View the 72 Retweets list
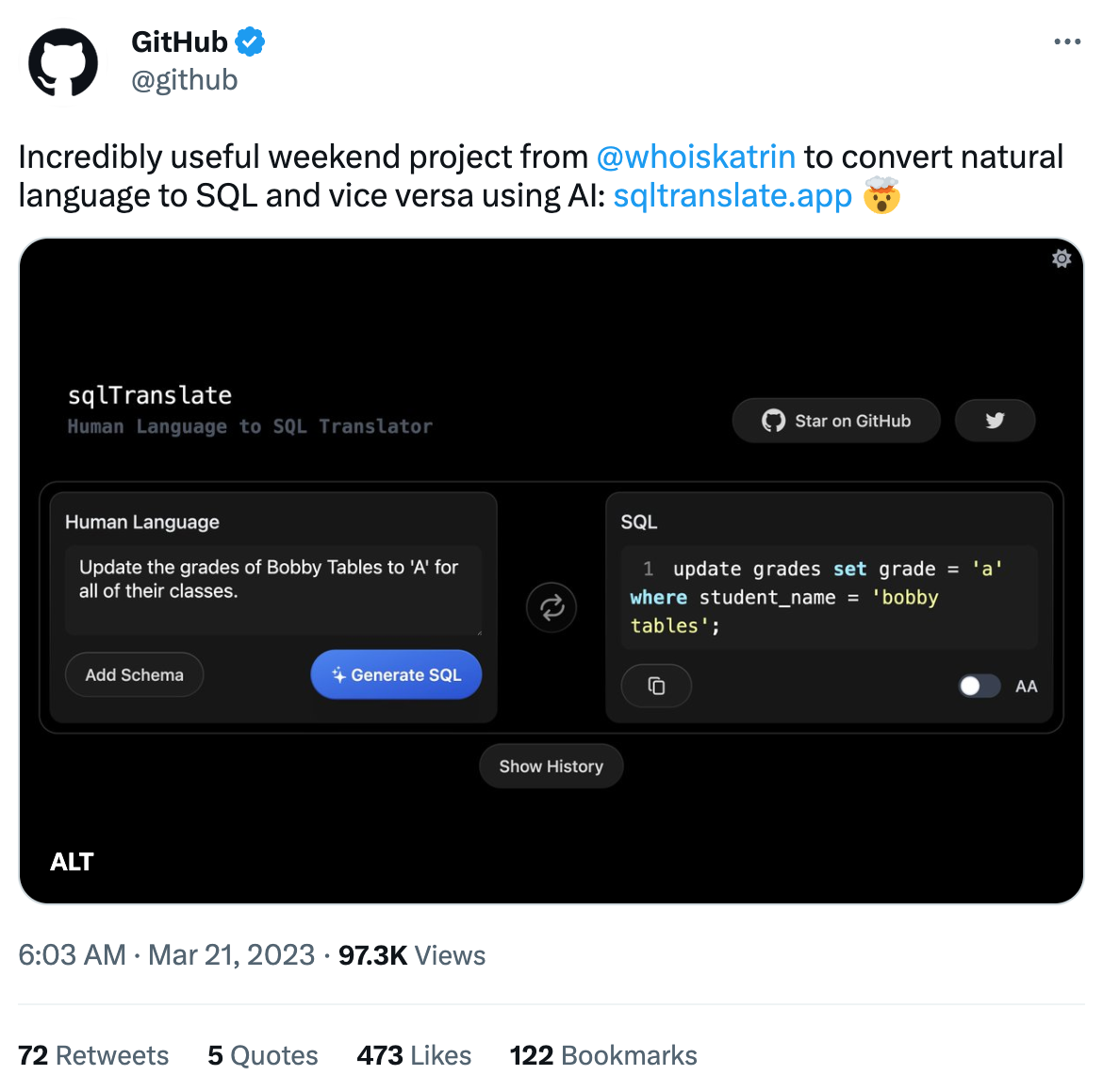This screenshot has height=1092, width=1103. (x=93, y=1055)
